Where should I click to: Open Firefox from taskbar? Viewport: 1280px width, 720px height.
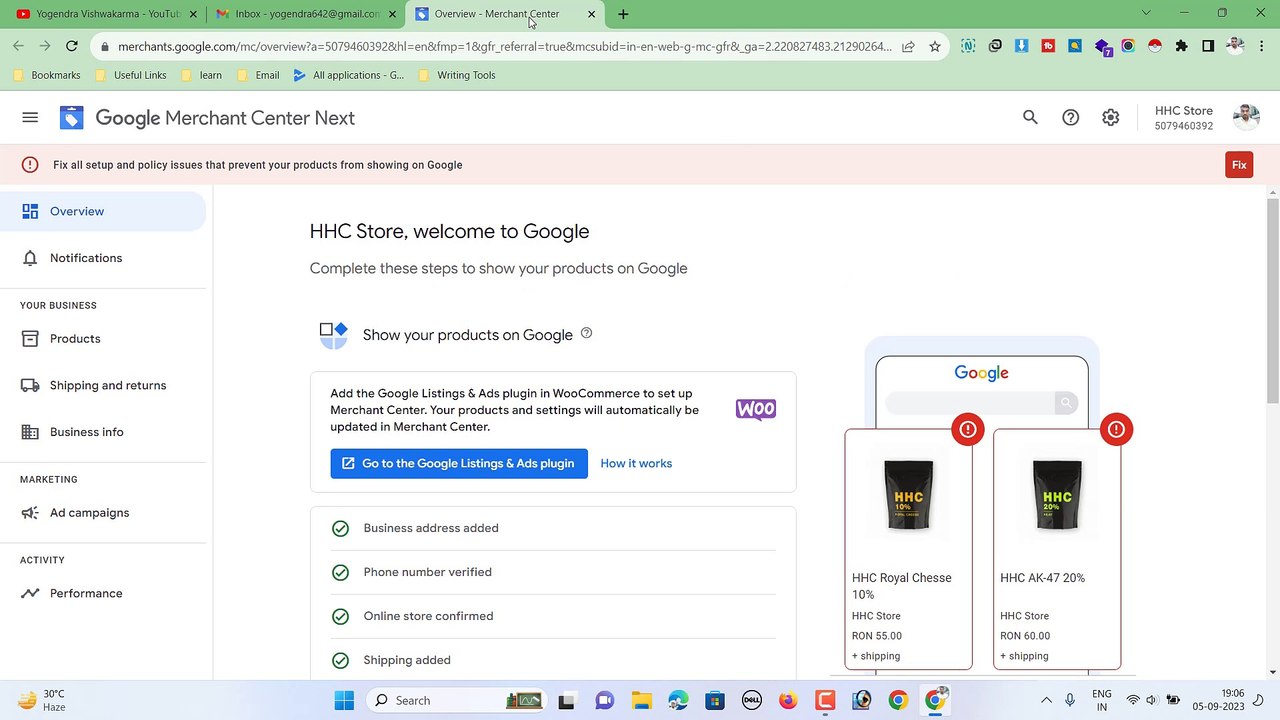[788, 700]
